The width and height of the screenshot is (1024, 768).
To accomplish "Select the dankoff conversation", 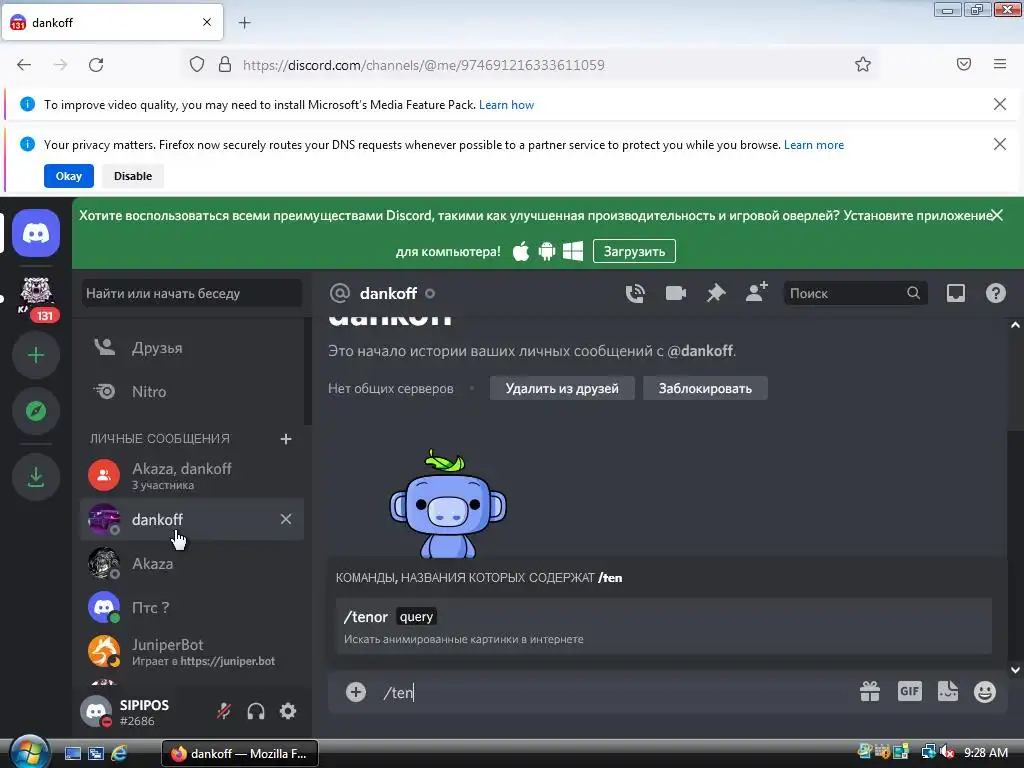I will coord(192,519).
